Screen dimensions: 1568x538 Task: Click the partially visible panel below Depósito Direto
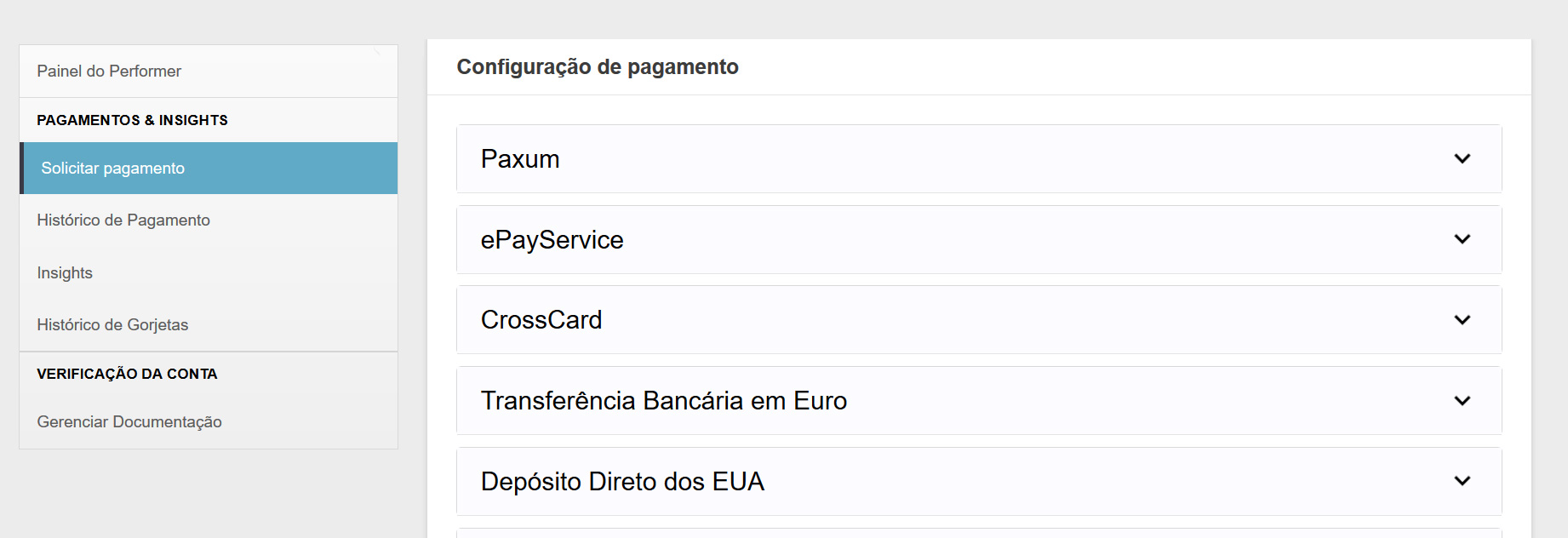point(979,533)
